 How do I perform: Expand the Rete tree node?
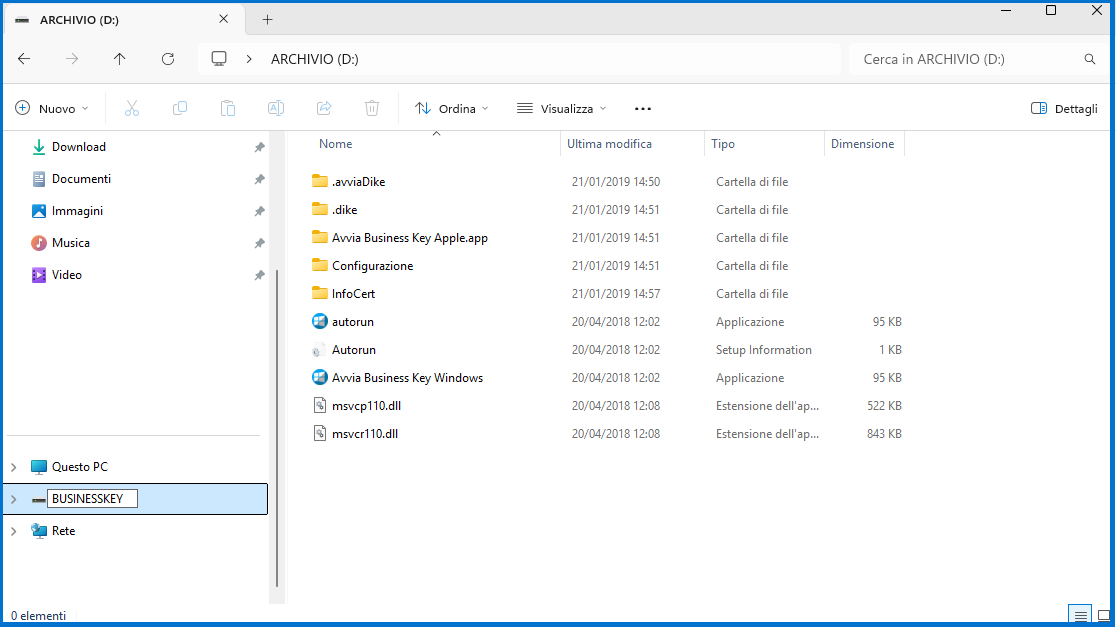pyautogui.click(x=14, y=531)
